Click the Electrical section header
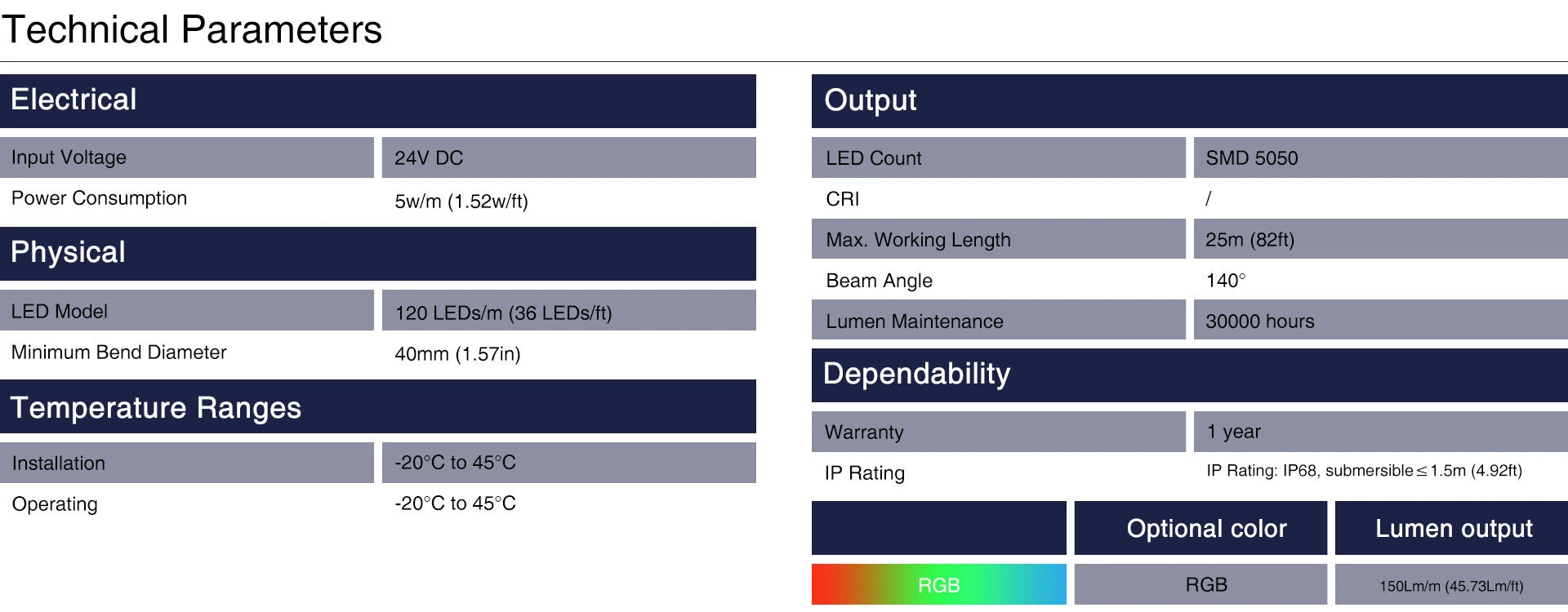The height and width of the screenshot is (612, 1568). pos(73,100)
